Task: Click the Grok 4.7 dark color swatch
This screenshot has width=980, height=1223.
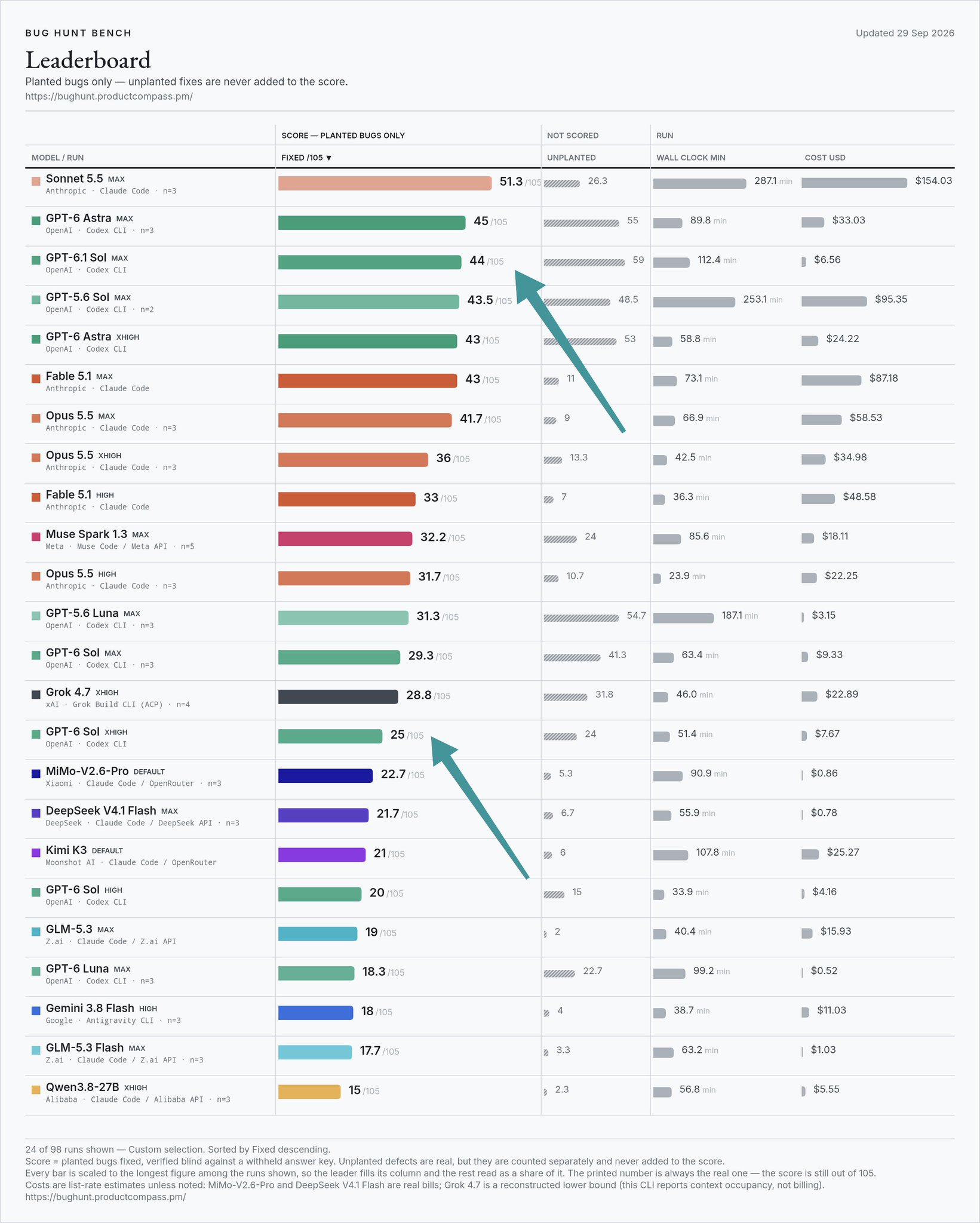Action: 36,694
